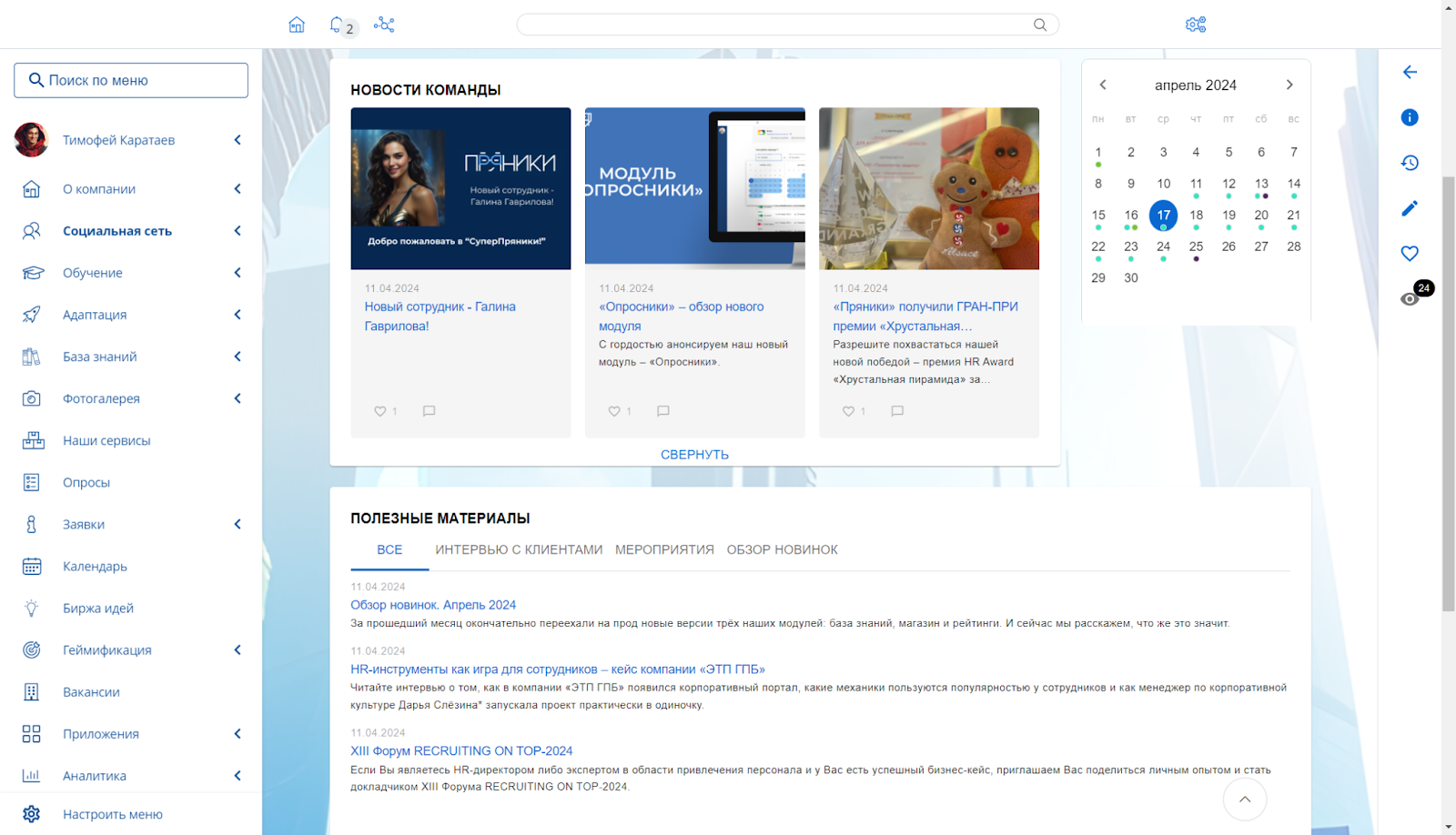Open the Обзор новинок. Апрель 2024 article
This screenshot has width=1456, height=835.
point(433,605)
